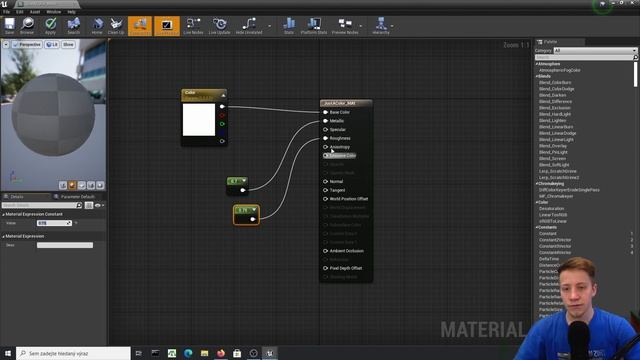This screenshot has height=360, width=640.
Task: Save the material with the Save icon
Action: click(x=9, y=26)
